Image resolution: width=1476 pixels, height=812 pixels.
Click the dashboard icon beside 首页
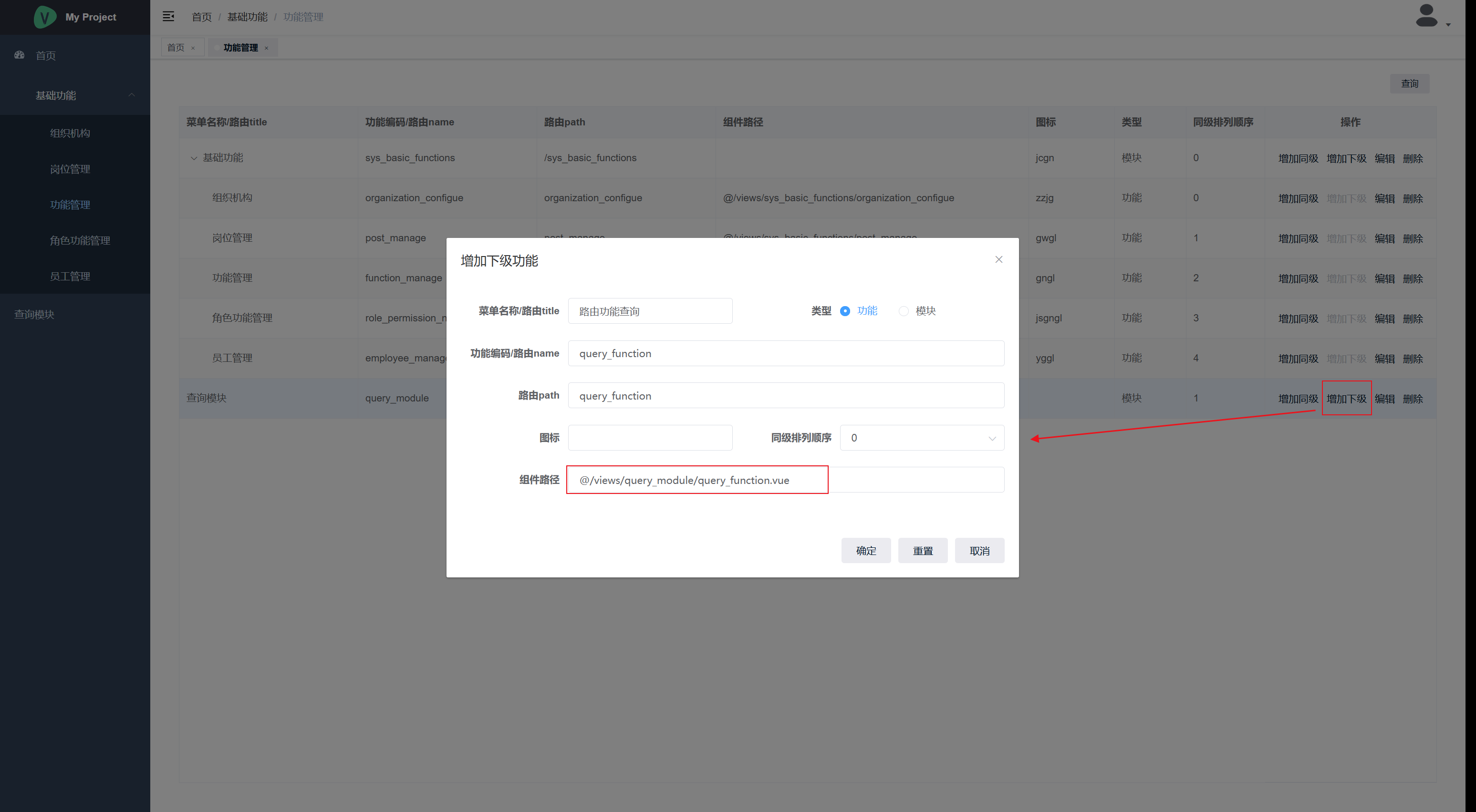[20, 55]
